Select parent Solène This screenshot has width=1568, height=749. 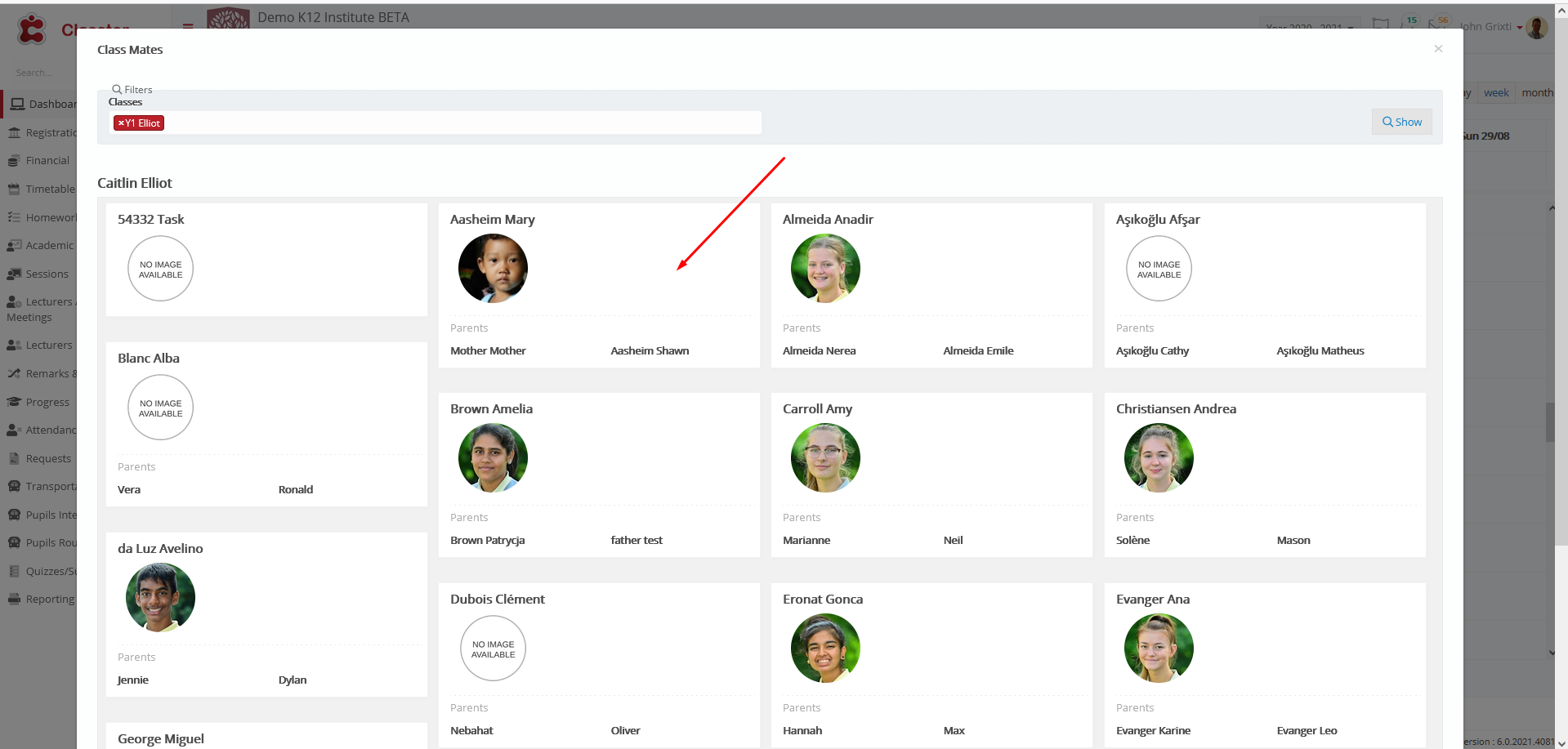click(1132, 540)
